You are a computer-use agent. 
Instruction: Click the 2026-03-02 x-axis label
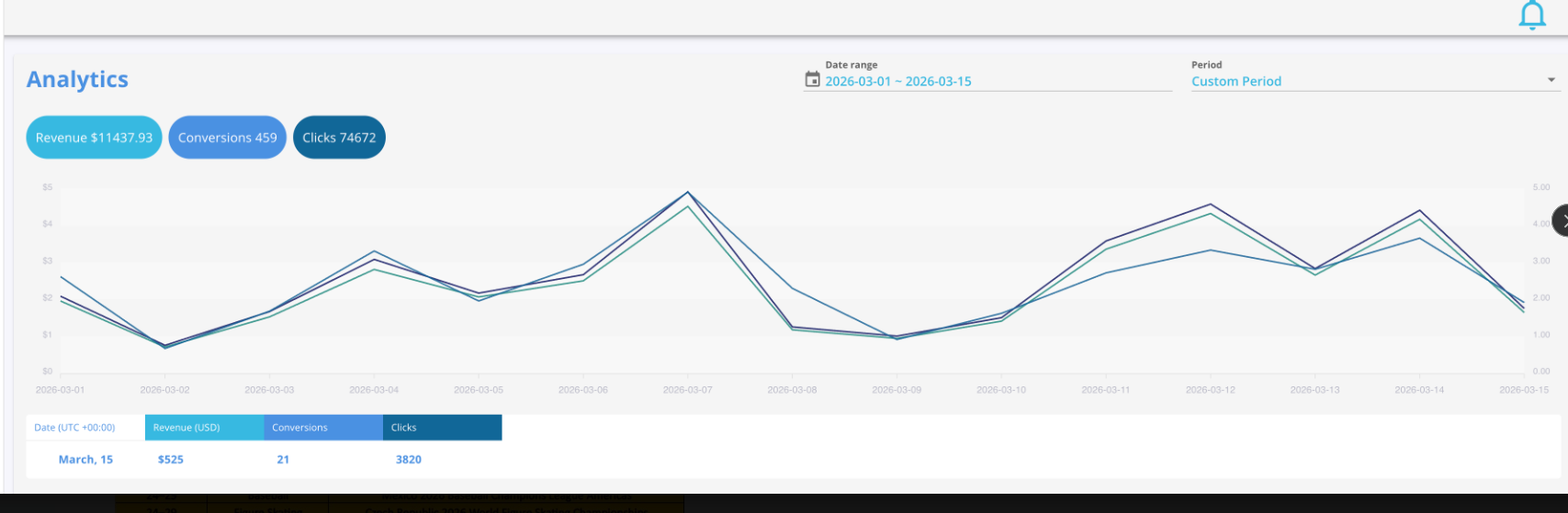point(164,390)
